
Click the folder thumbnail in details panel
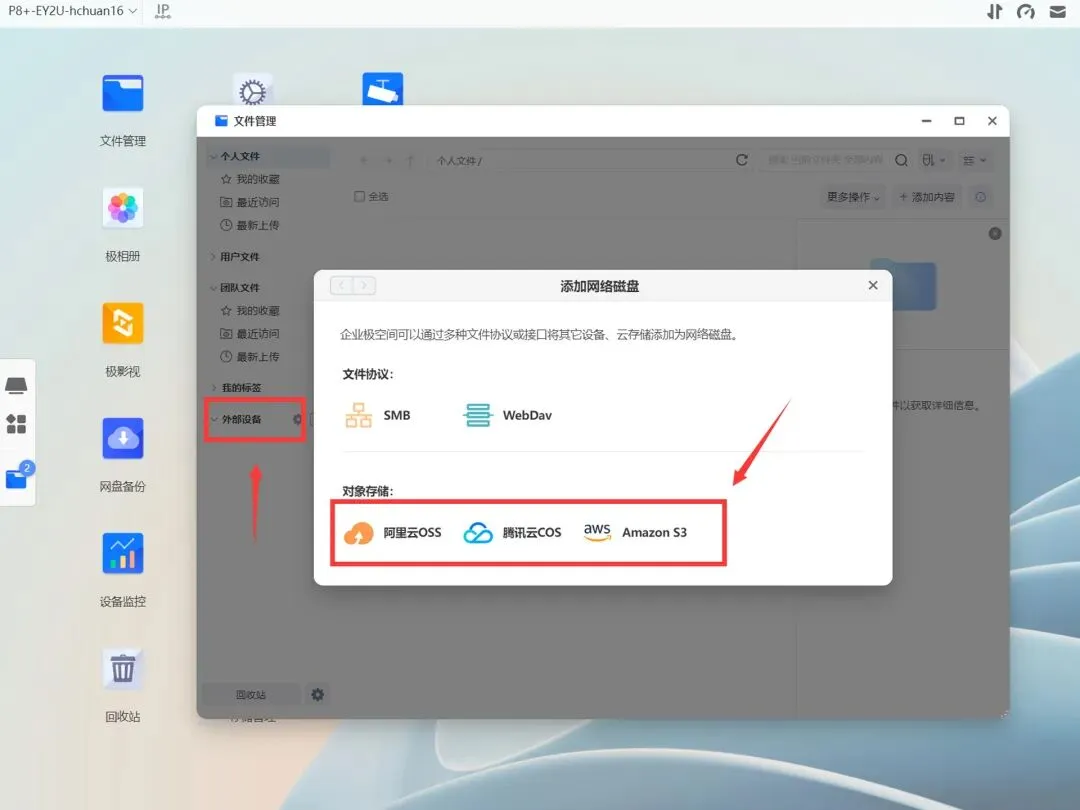coord(903,284)
